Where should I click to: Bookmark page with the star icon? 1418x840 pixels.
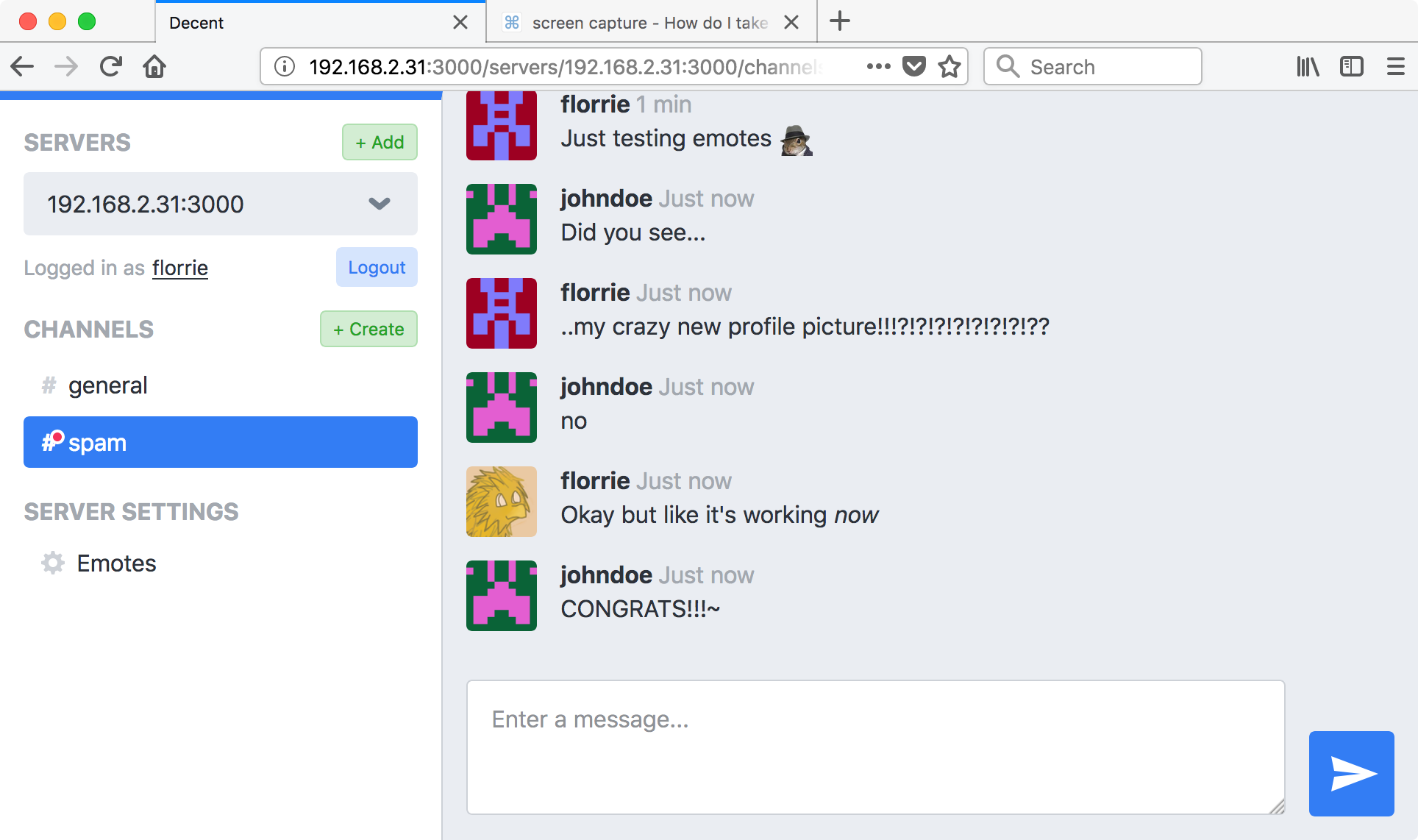tap(950, 67)
